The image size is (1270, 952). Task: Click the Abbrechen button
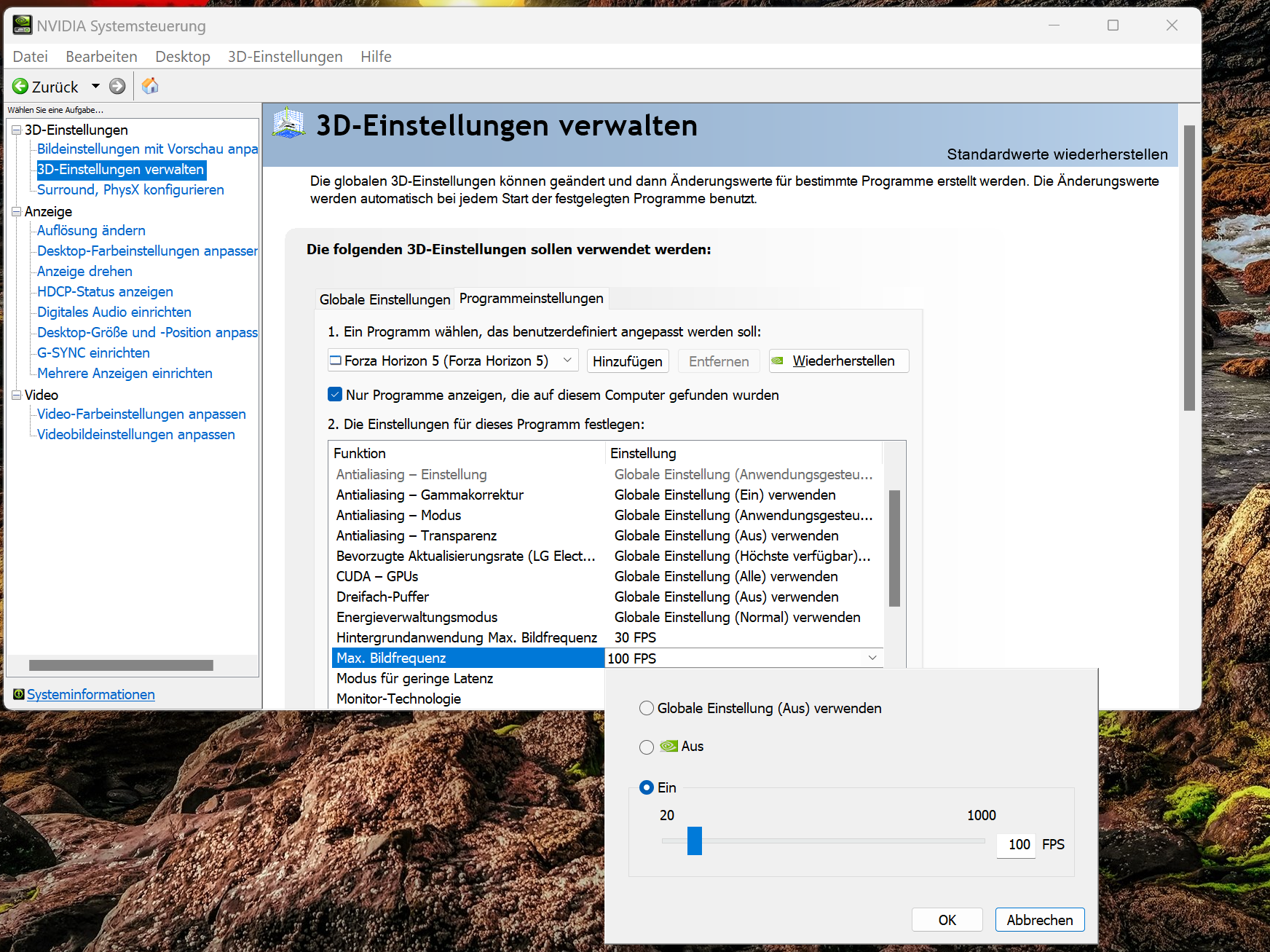1040,920
